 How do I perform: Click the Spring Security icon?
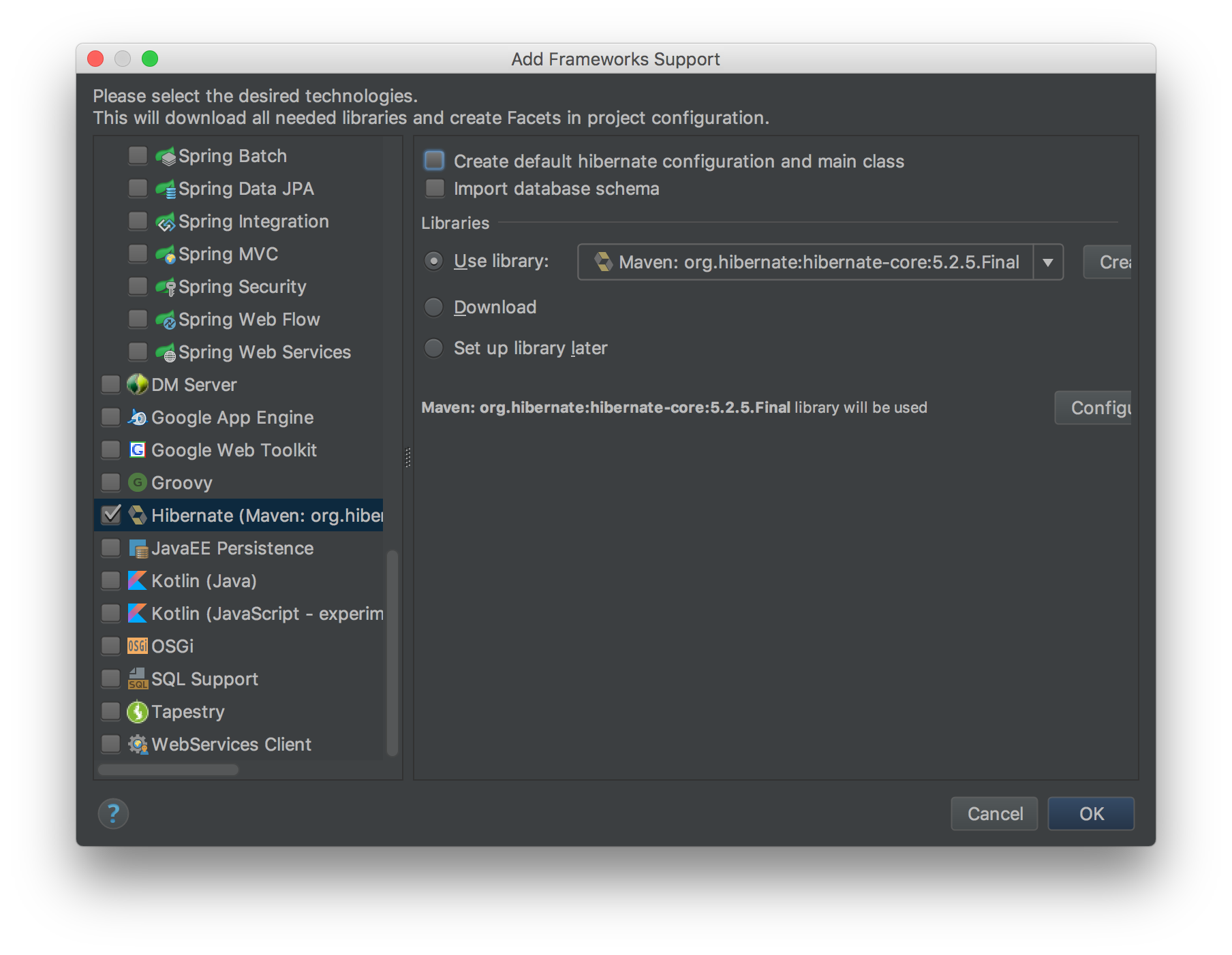click(x=166, y=287)
